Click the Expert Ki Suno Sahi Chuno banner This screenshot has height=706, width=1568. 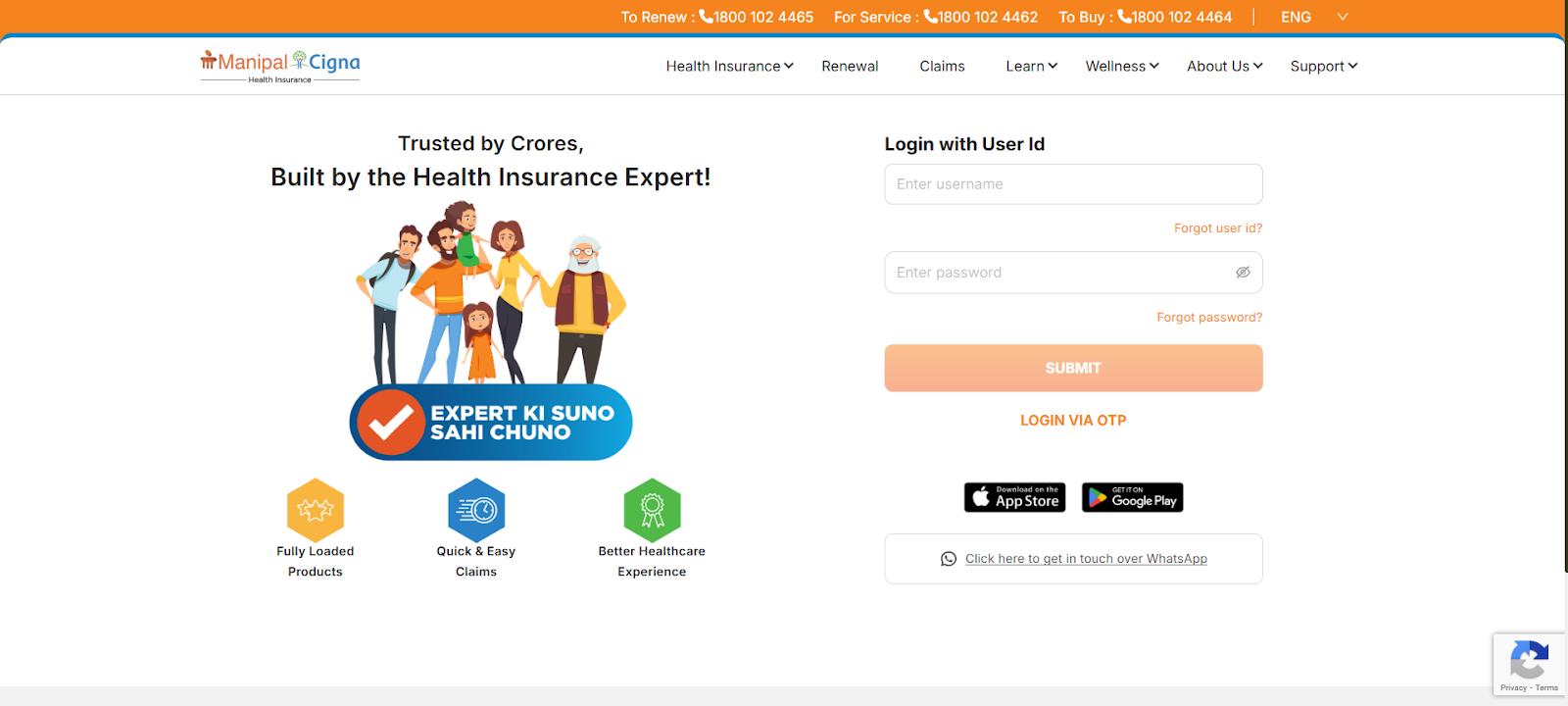tap(491, 423)
